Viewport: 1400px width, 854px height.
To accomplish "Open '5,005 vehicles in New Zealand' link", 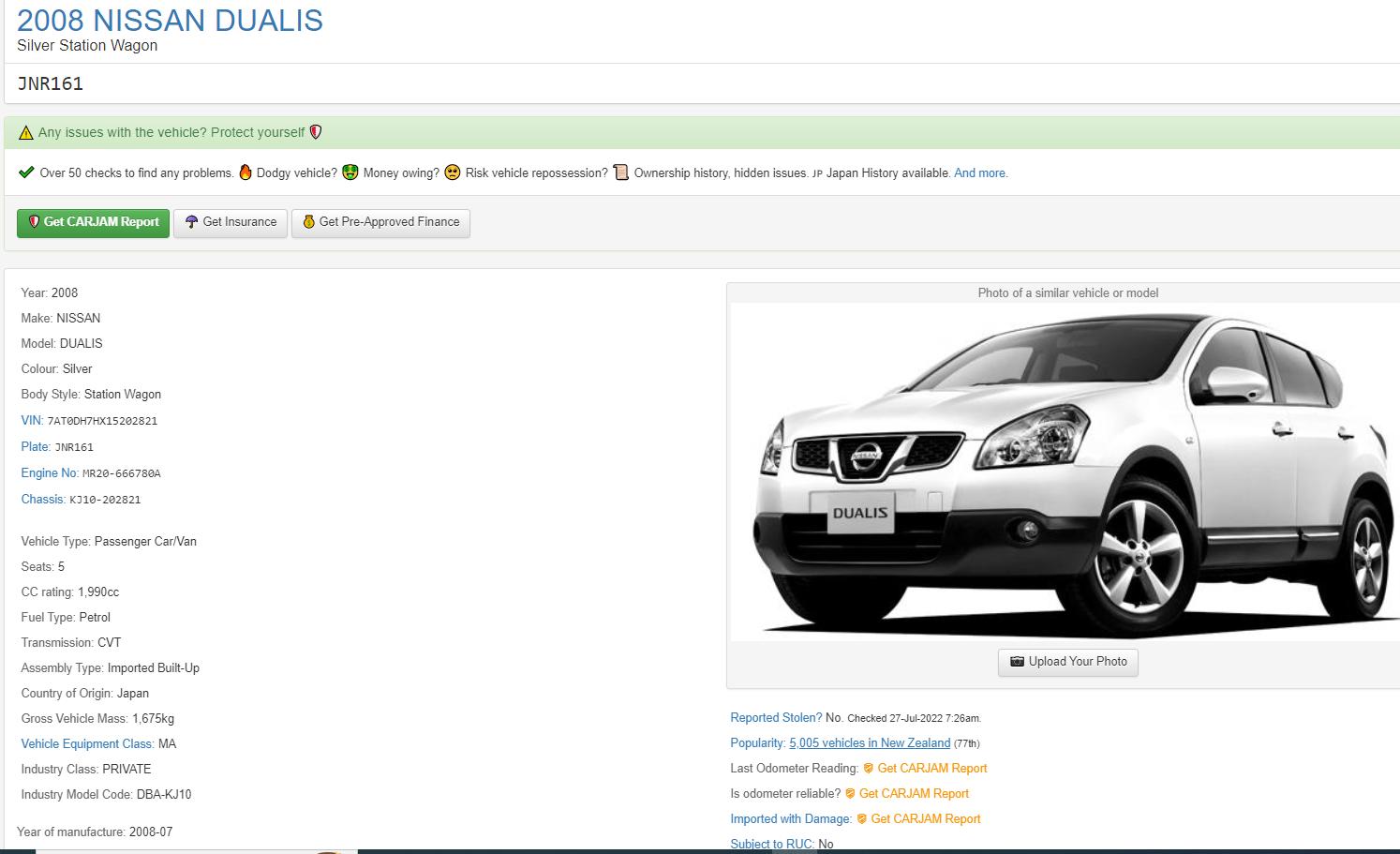I will click(x=870, y=743).
